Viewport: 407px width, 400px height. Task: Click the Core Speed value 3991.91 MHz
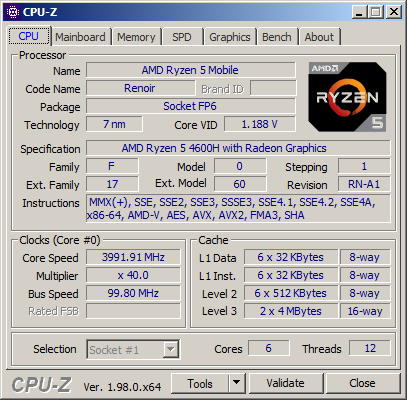click(133, 257)
